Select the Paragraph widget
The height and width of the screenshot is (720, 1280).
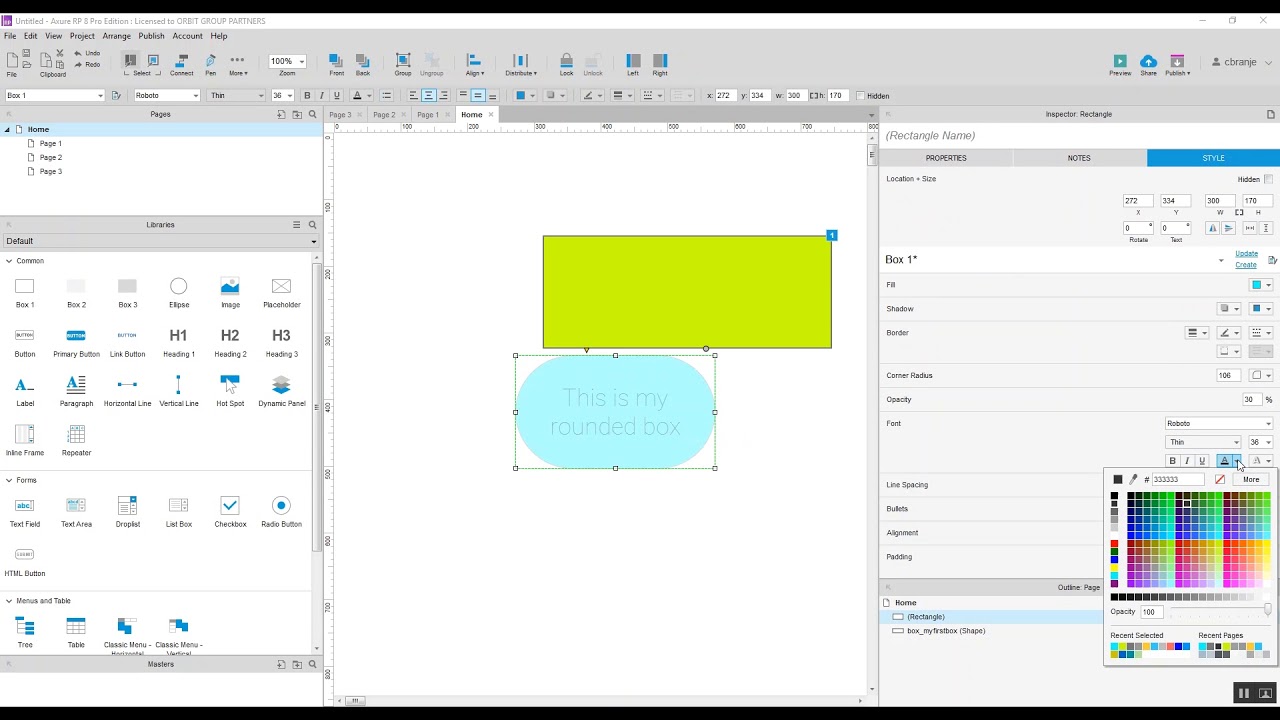[76, 391]
